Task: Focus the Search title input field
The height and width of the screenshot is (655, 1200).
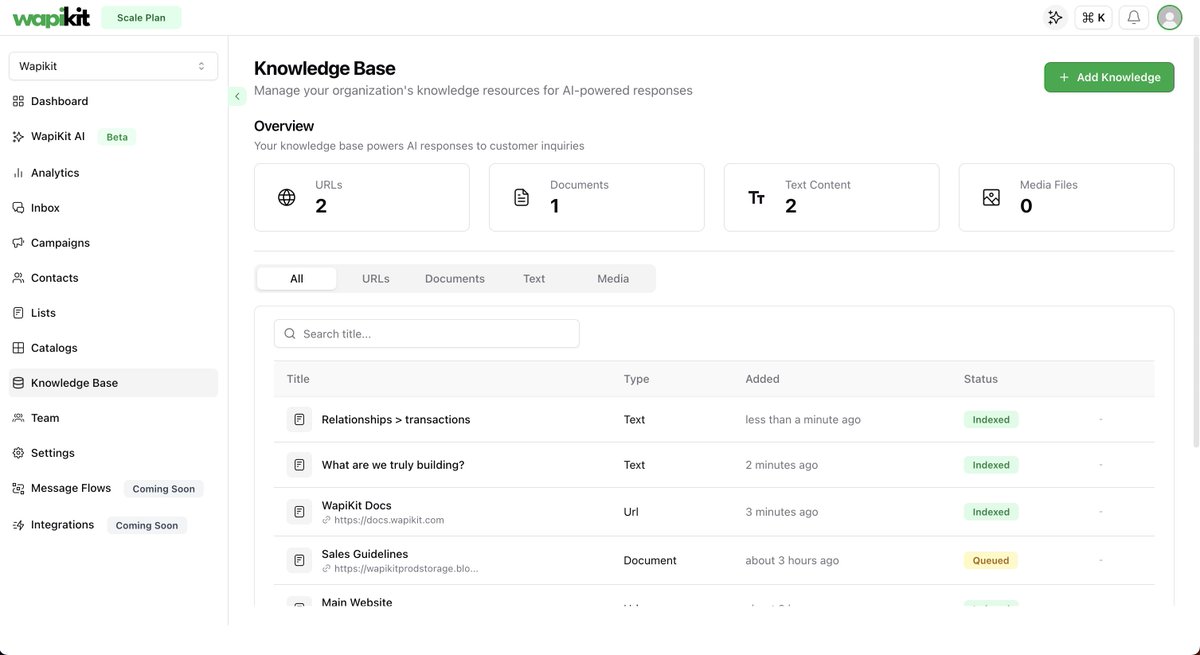Action: (x=427, y=334)
